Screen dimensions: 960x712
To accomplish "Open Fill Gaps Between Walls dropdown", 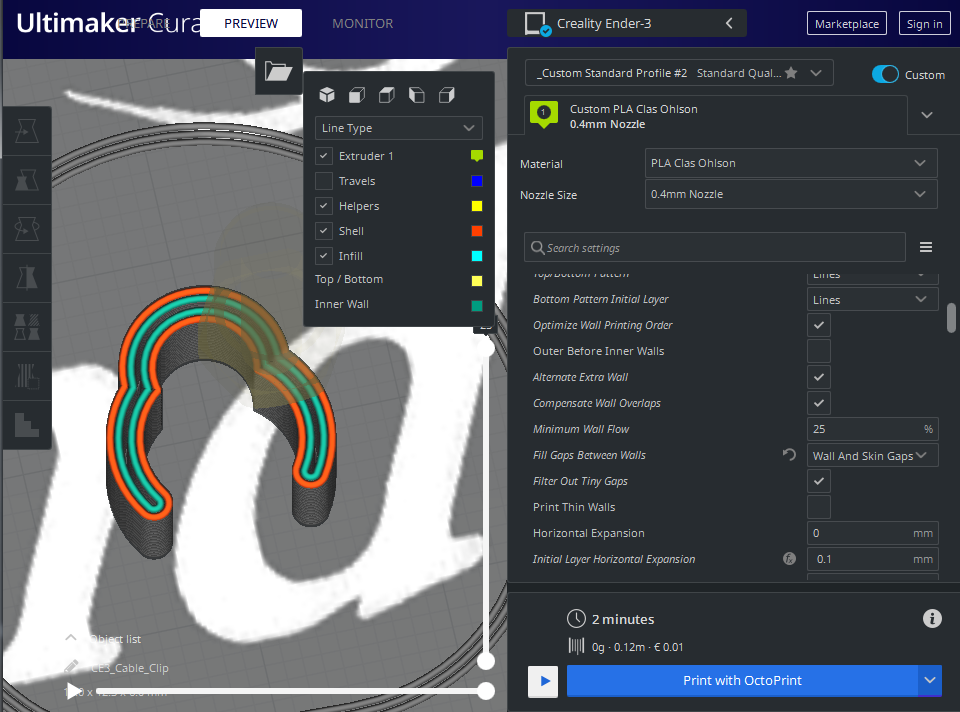I will click(x=872, y=455).
